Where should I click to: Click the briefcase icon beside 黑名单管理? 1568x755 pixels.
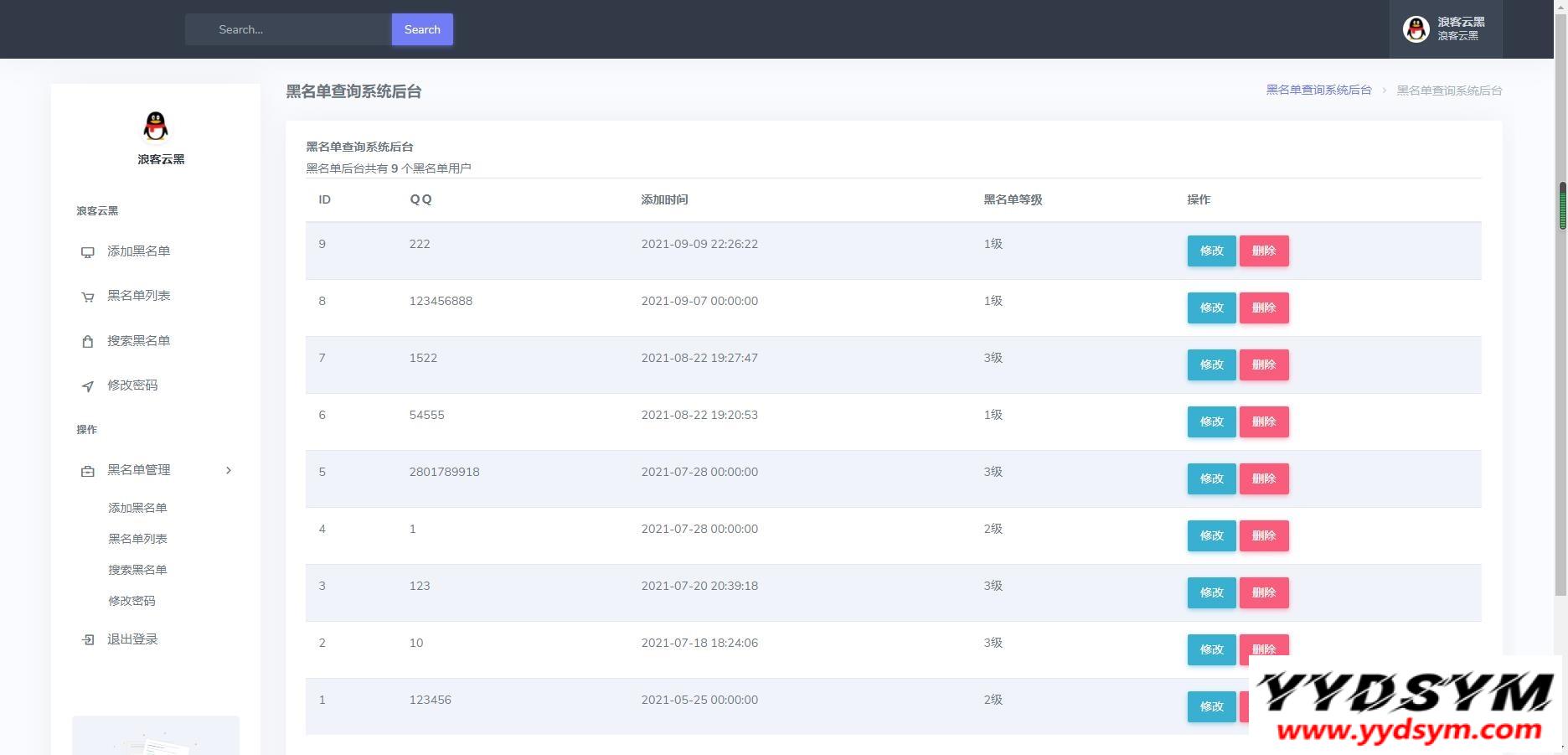coord(87,471)
